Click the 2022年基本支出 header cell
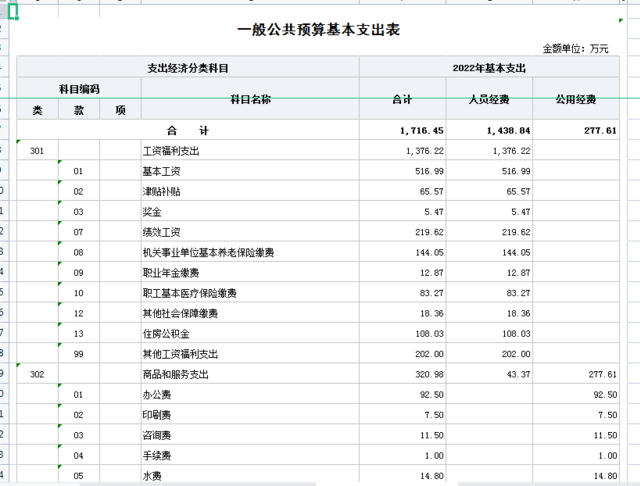Screen dimensions: 640x486 (x=489, y=68)
